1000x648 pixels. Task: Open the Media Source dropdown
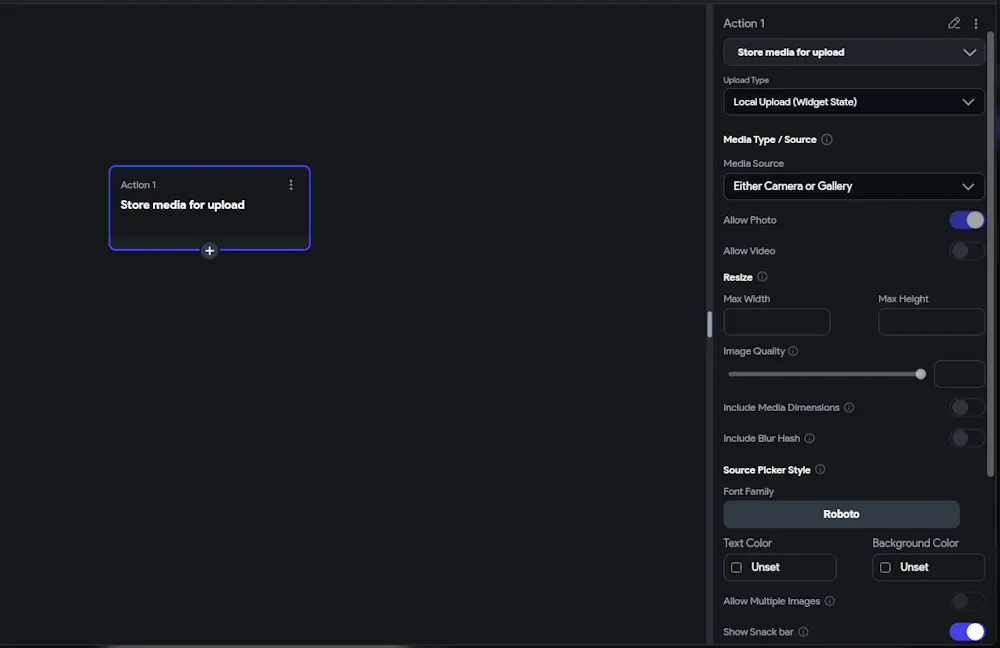[854, 186]
